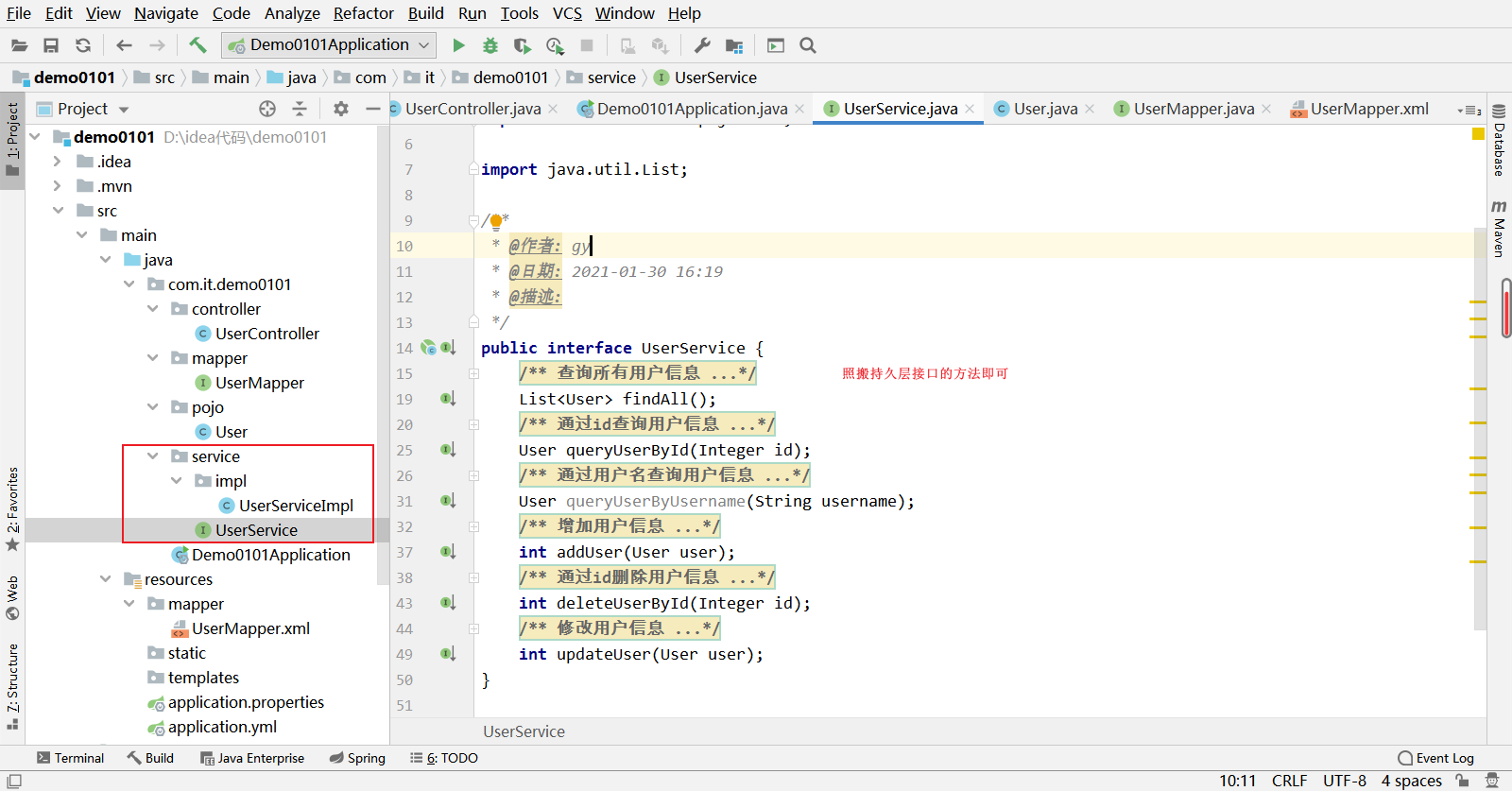Open the Java Enterprise tool window

tap(252, 758)
